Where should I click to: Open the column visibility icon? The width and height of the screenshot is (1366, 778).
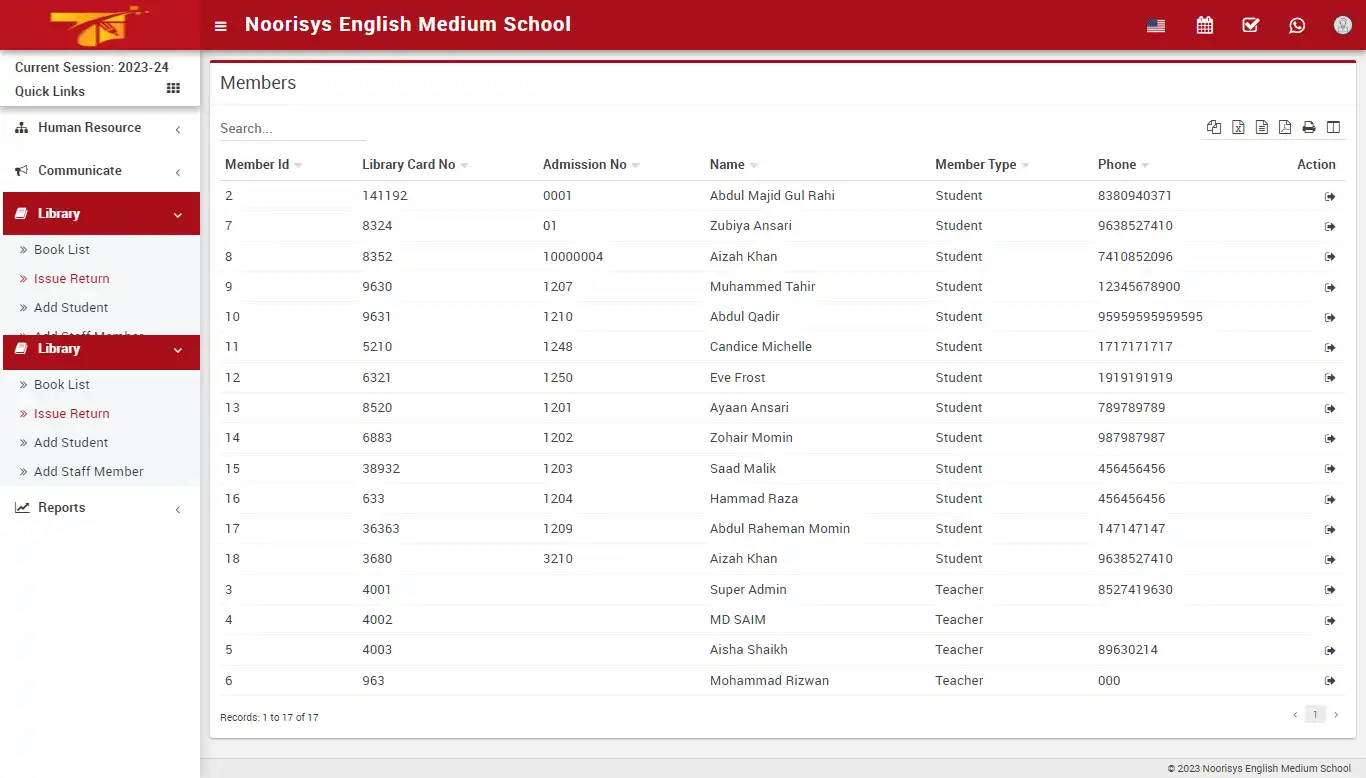[1333, 127]
